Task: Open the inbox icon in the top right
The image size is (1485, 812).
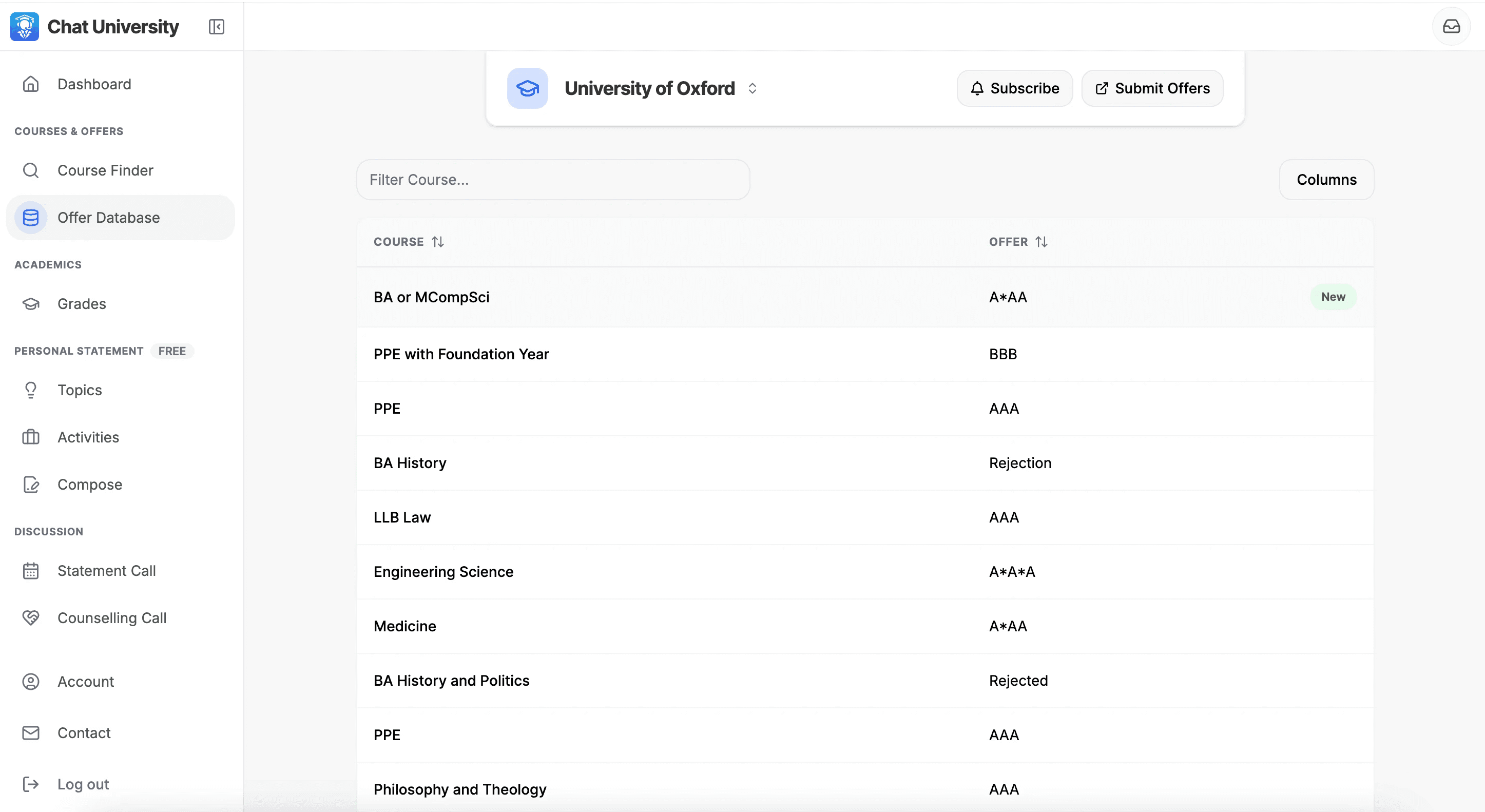Action: point(1451,27)
